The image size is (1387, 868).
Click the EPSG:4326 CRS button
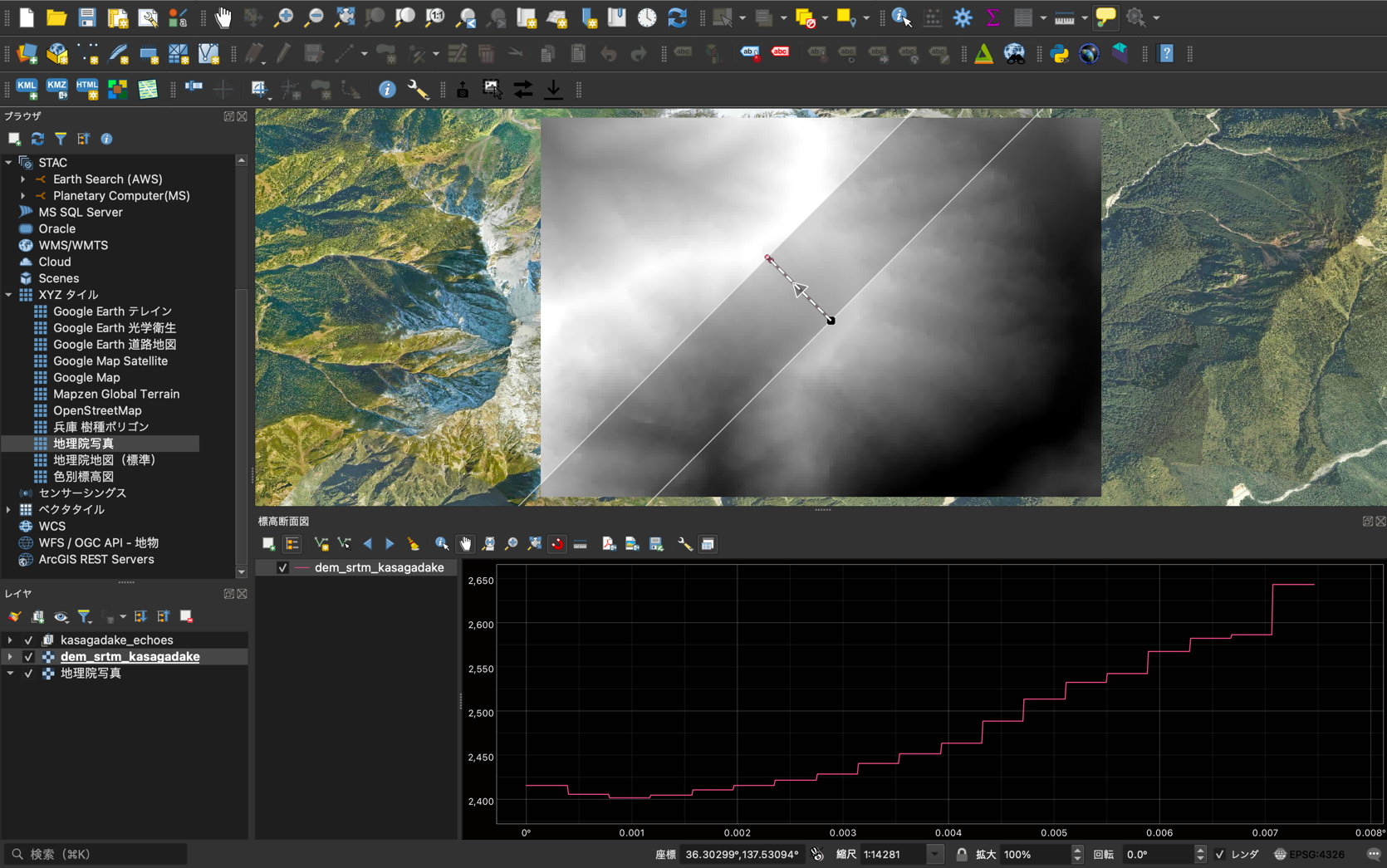tap(1309, 854)
